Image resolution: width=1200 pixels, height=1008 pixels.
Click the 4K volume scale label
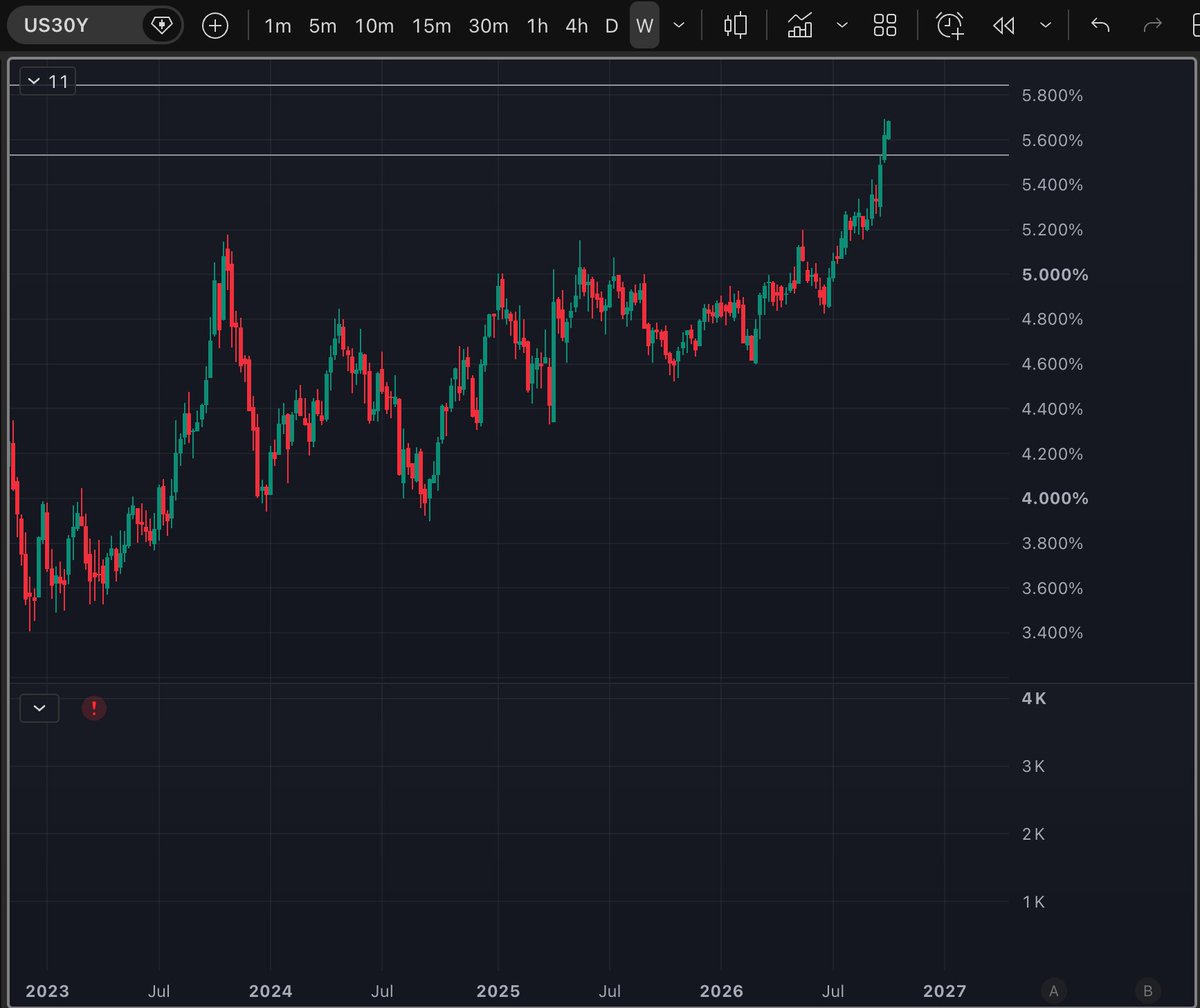(1033, 699)
